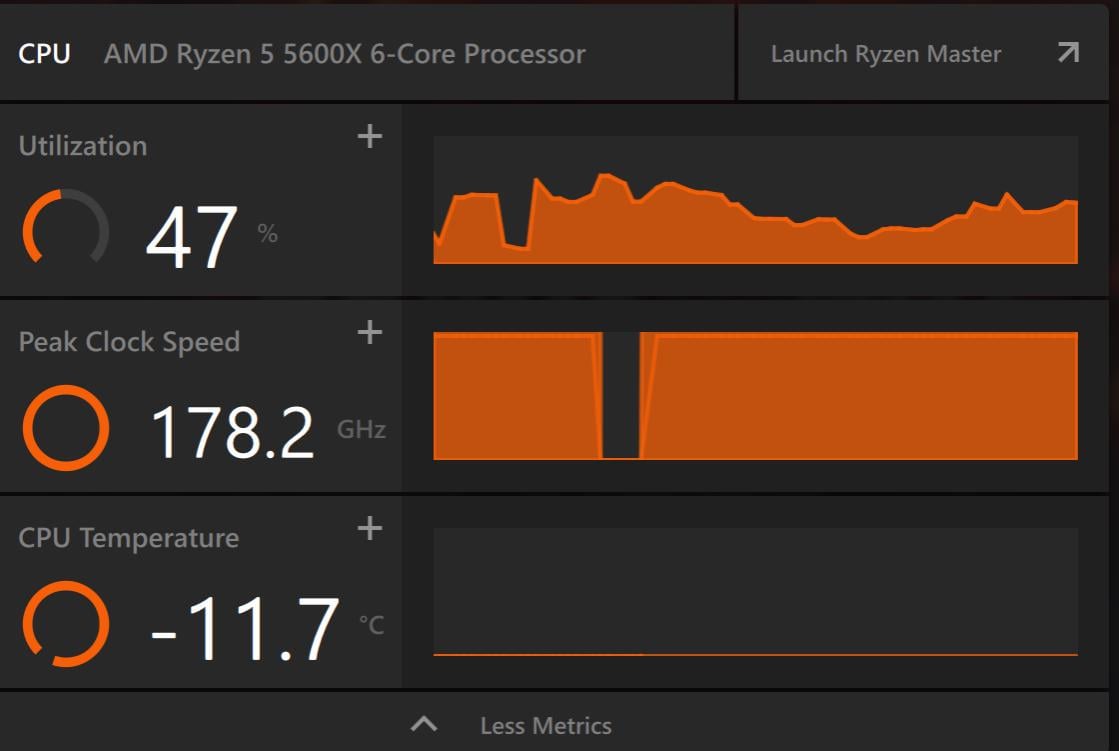Click the Utilization history graph
Viewport: 1119px width, 751px height.
tap(755, 200)
